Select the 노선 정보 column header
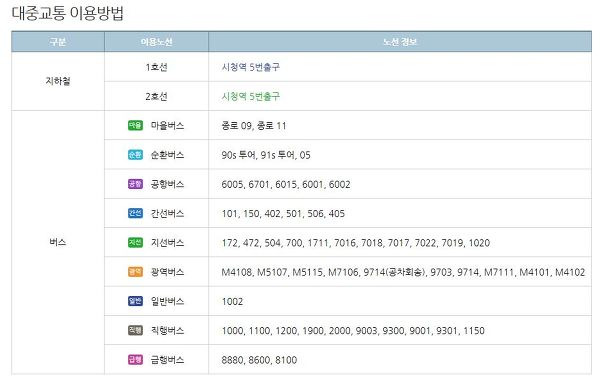Image resolution: width=600 pixels, height=380 pixels. coord(400,42)
